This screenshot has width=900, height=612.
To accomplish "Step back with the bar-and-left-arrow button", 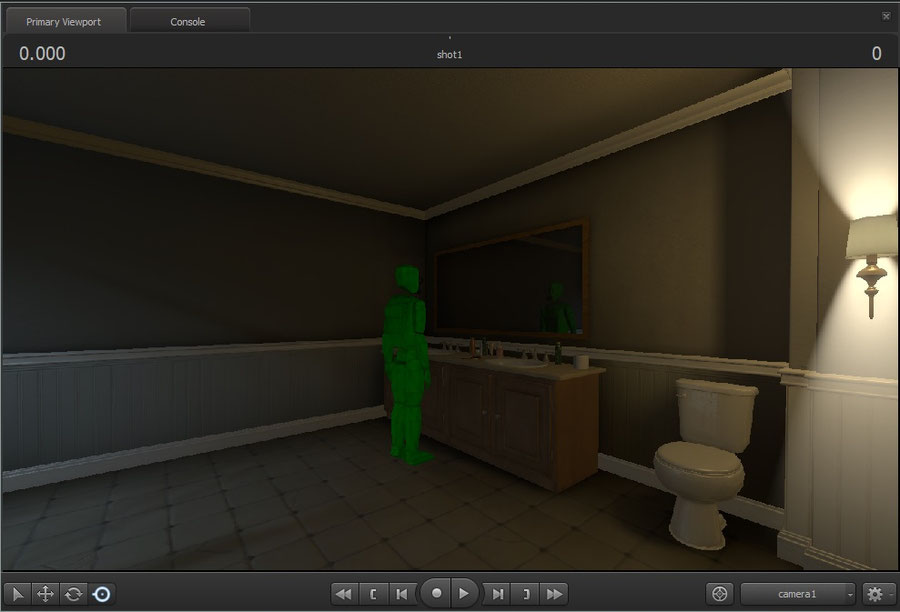I will coord(402,594).
